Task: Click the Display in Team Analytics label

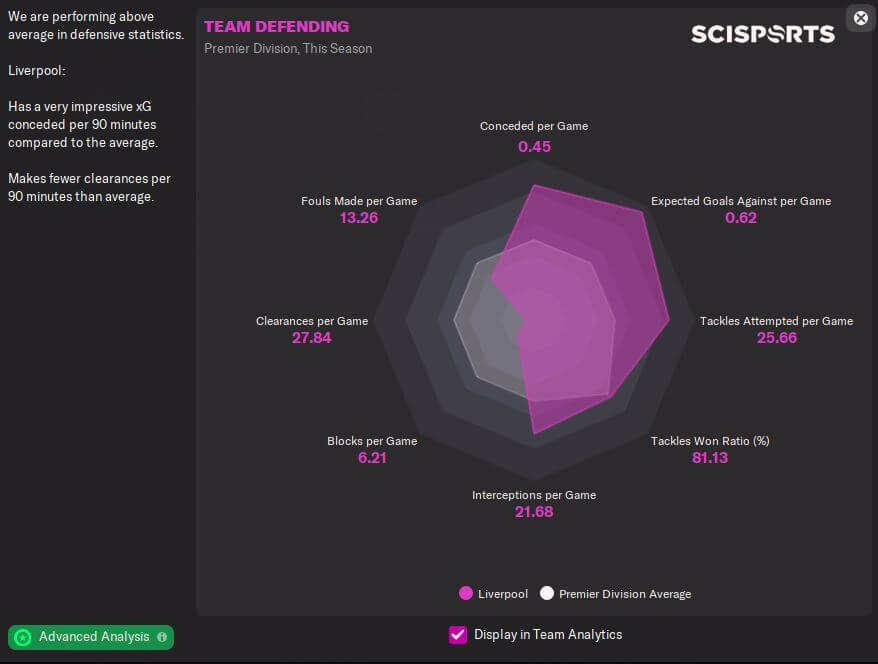Action: coord(548,634)
